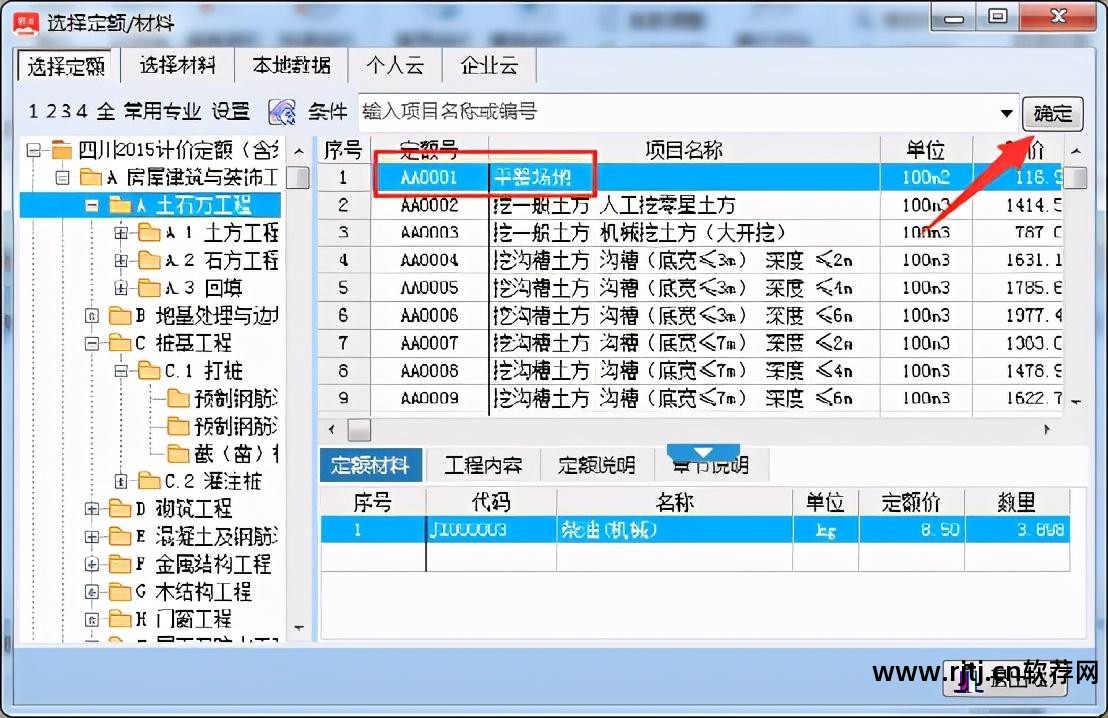This screenshot has height=718, width=1108.
Task: Click the A.3 回填 folder icon
Action: 149,288
